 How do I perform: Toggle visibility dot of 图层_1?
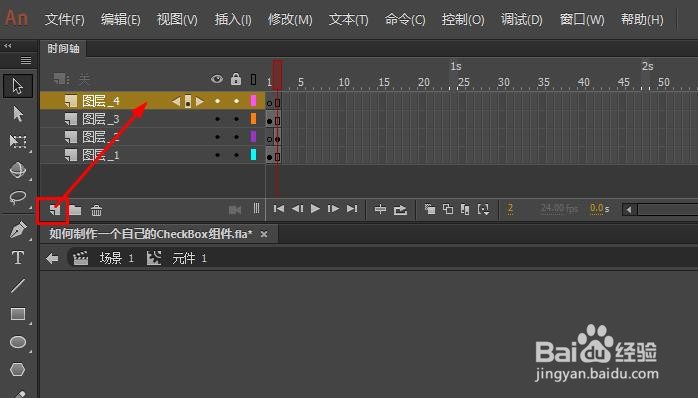click(217, 155)
